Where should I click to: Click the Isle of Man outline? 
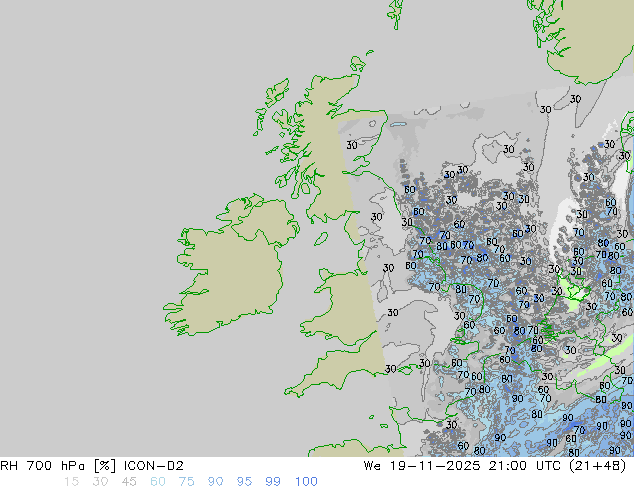point(321,239)
